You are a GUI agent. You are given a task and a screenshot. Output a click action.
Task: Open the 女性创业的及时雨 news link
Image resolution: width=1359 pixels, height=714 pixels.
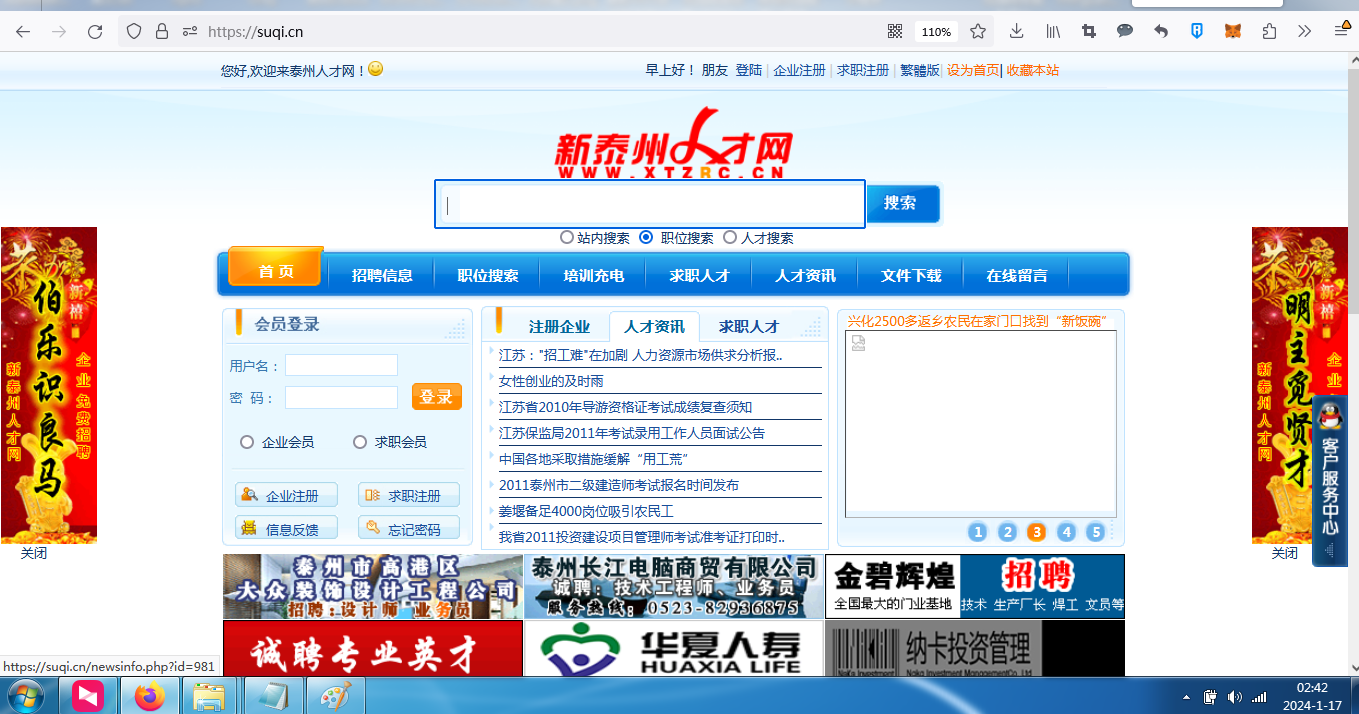(x=551, y=381)
